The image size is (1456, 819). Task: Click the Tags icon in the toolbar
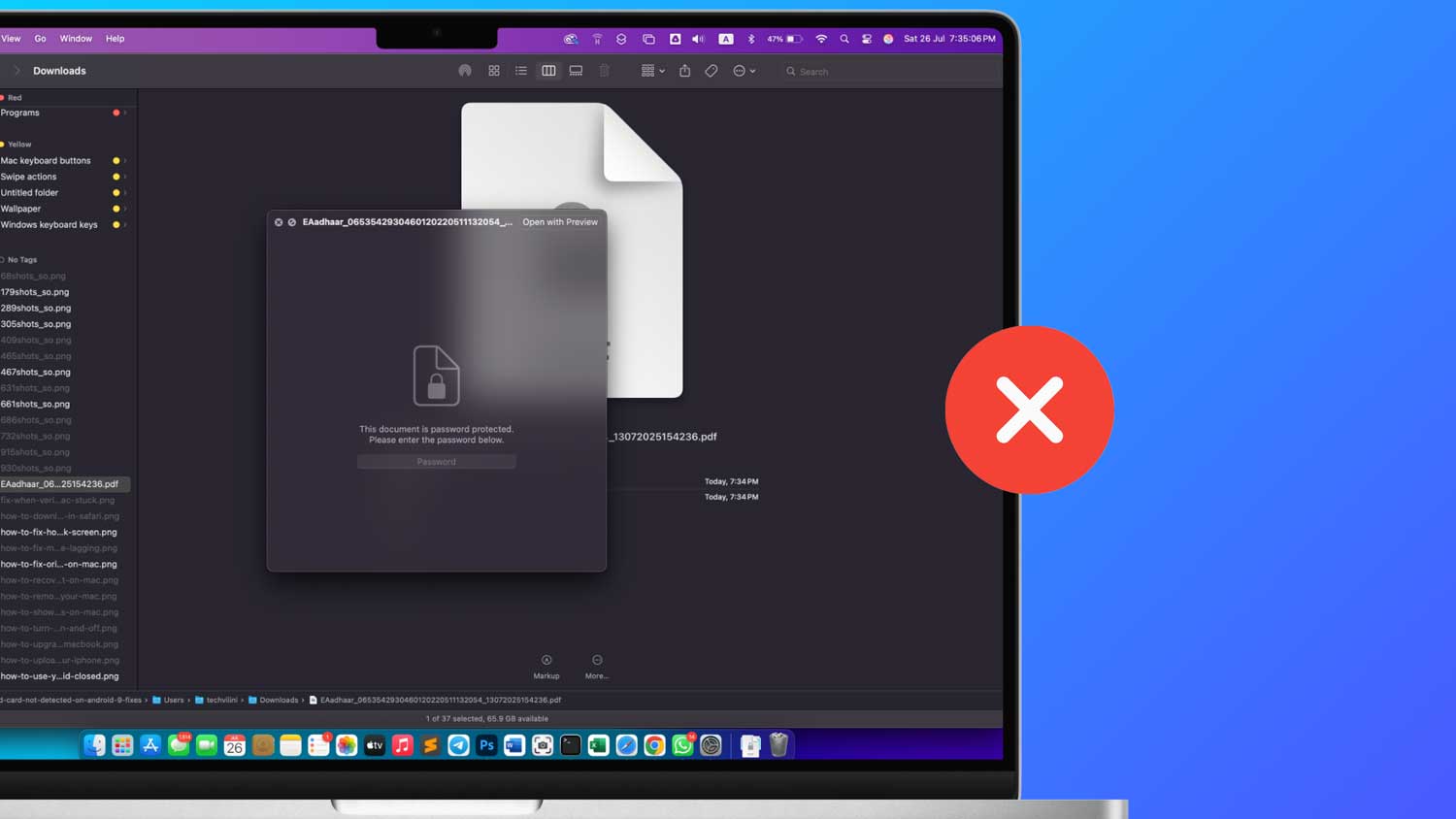[x=711, y=70]
